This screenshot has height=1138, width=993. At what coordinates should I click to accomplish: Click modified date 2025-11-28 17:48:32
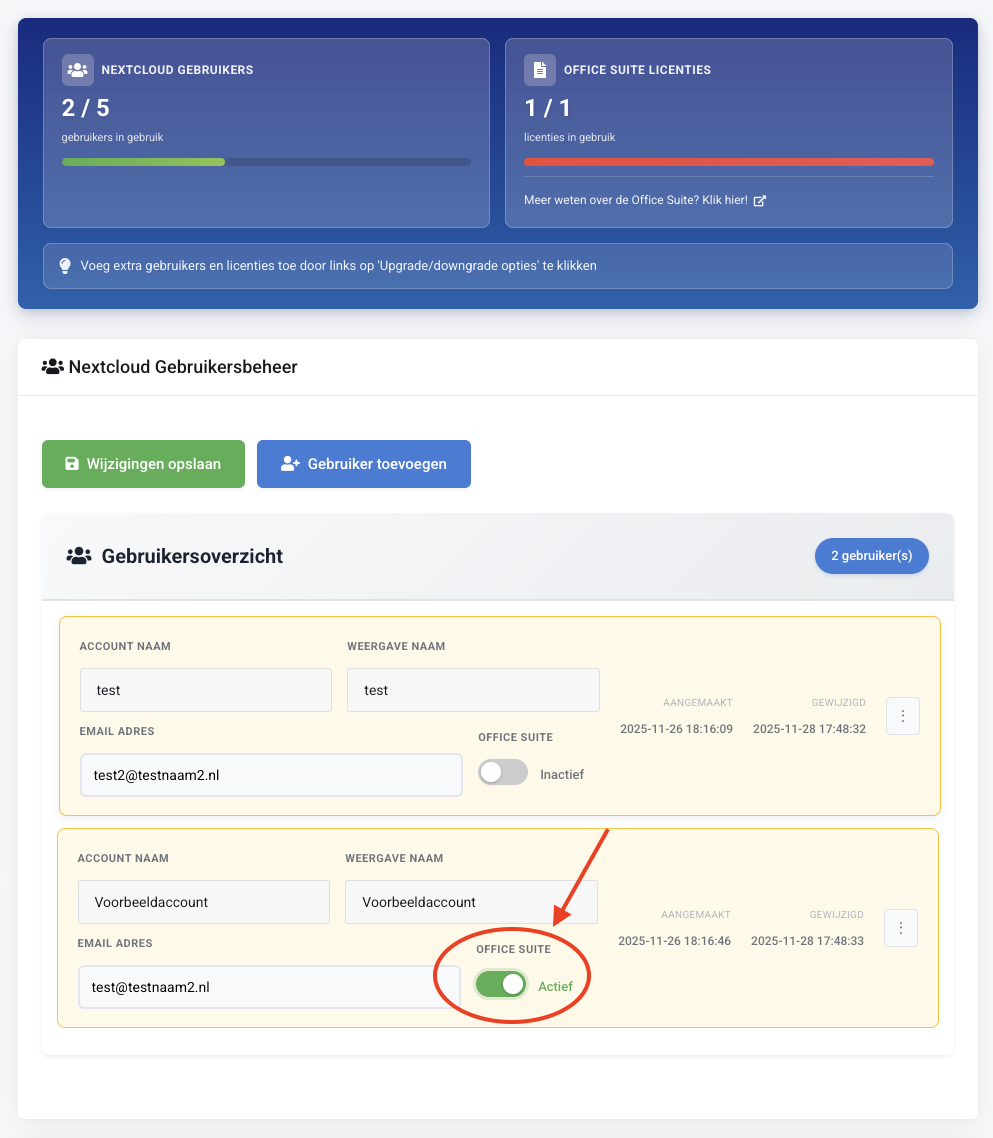click(809, 729)
